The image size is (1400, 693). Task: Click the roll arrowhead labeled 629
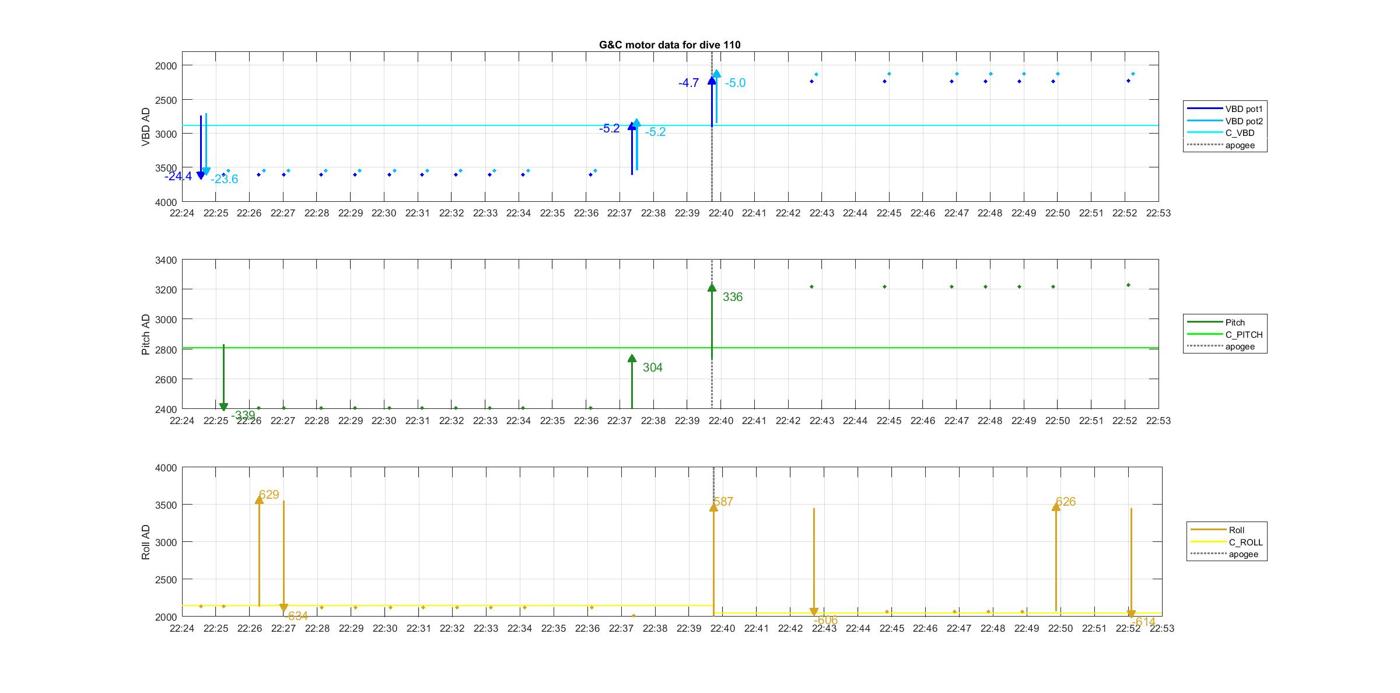click(259, 499)
